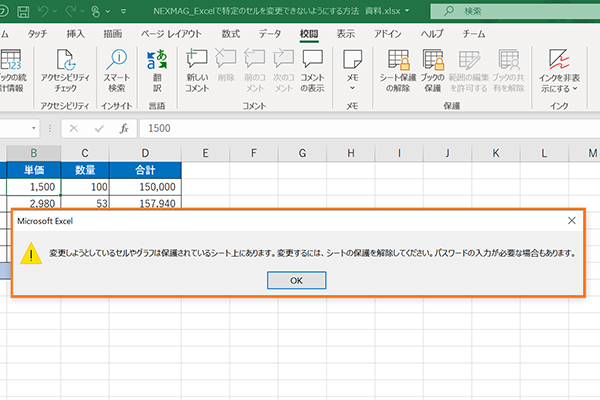Click the Workbook Statistics (ブックの統計情報) icon
Viewport: 600px width, 400px height.
tap(12, 68)
